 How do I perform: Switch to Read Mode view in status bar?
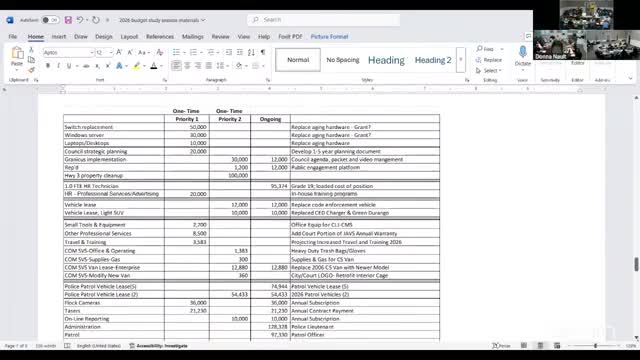click(524, 346)
